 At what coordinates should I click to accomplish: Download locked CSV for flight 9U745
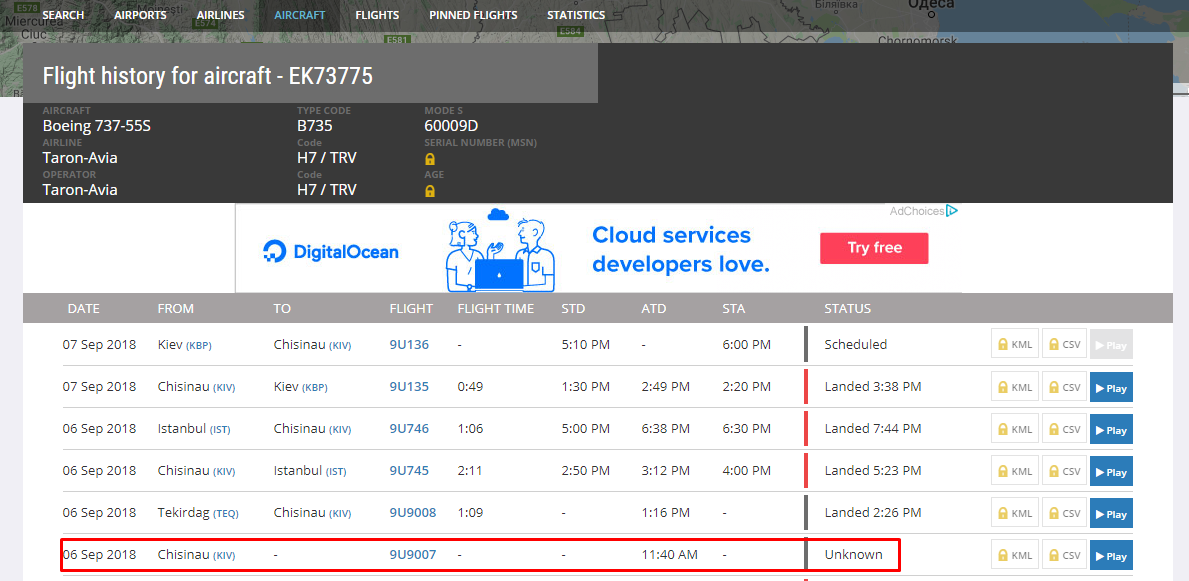1065,471
